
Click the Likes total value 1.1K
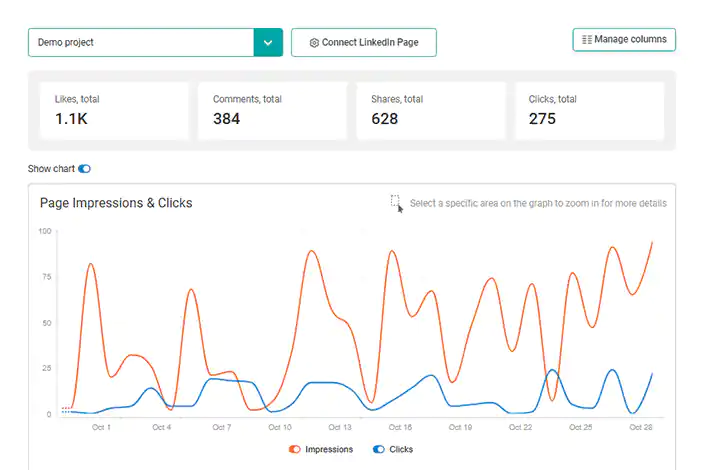point(71,119)
